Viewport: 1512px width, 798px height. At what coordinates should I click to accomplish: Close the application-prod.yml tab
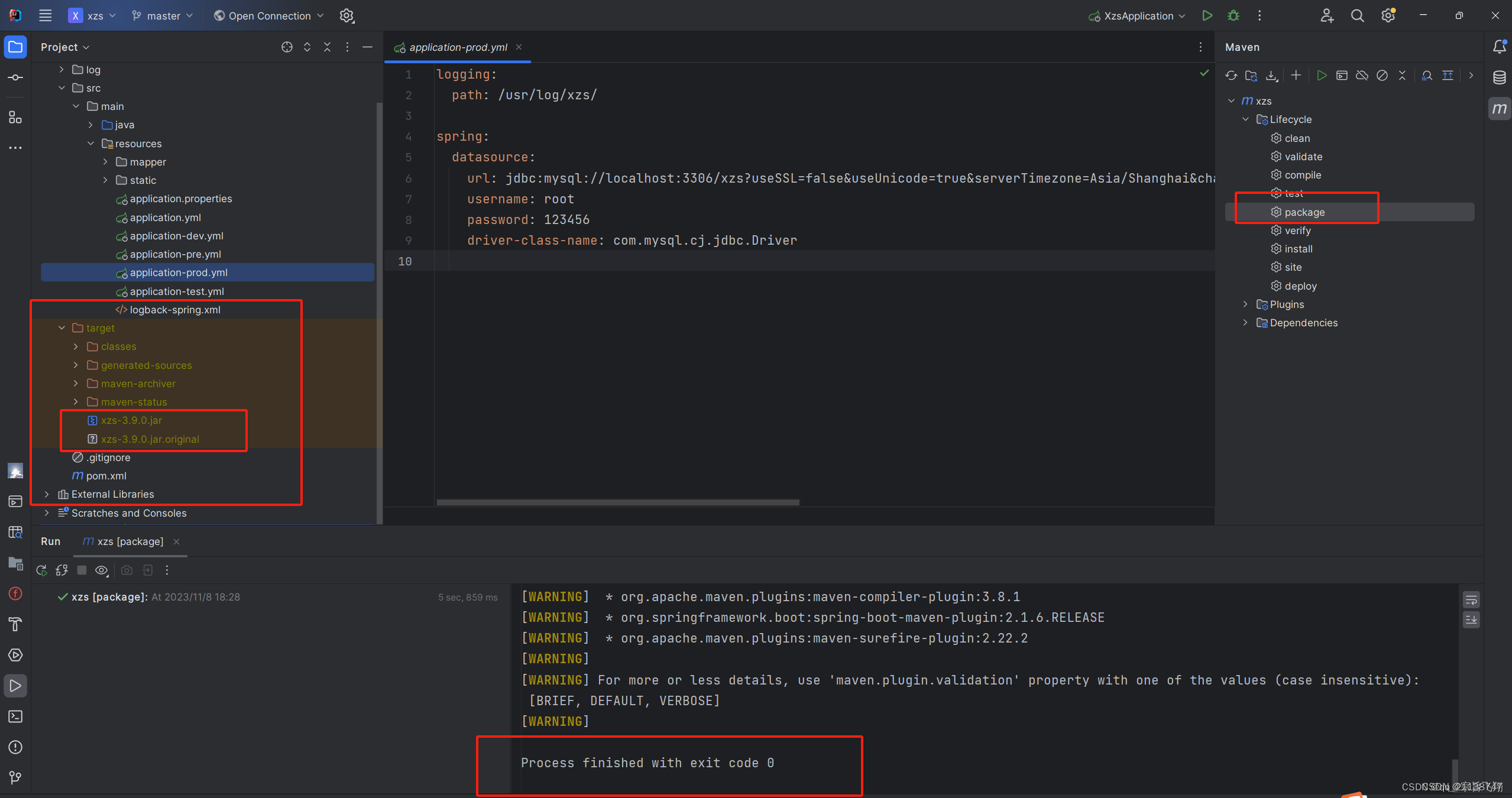pyautogui.click(x=519, y=47)
